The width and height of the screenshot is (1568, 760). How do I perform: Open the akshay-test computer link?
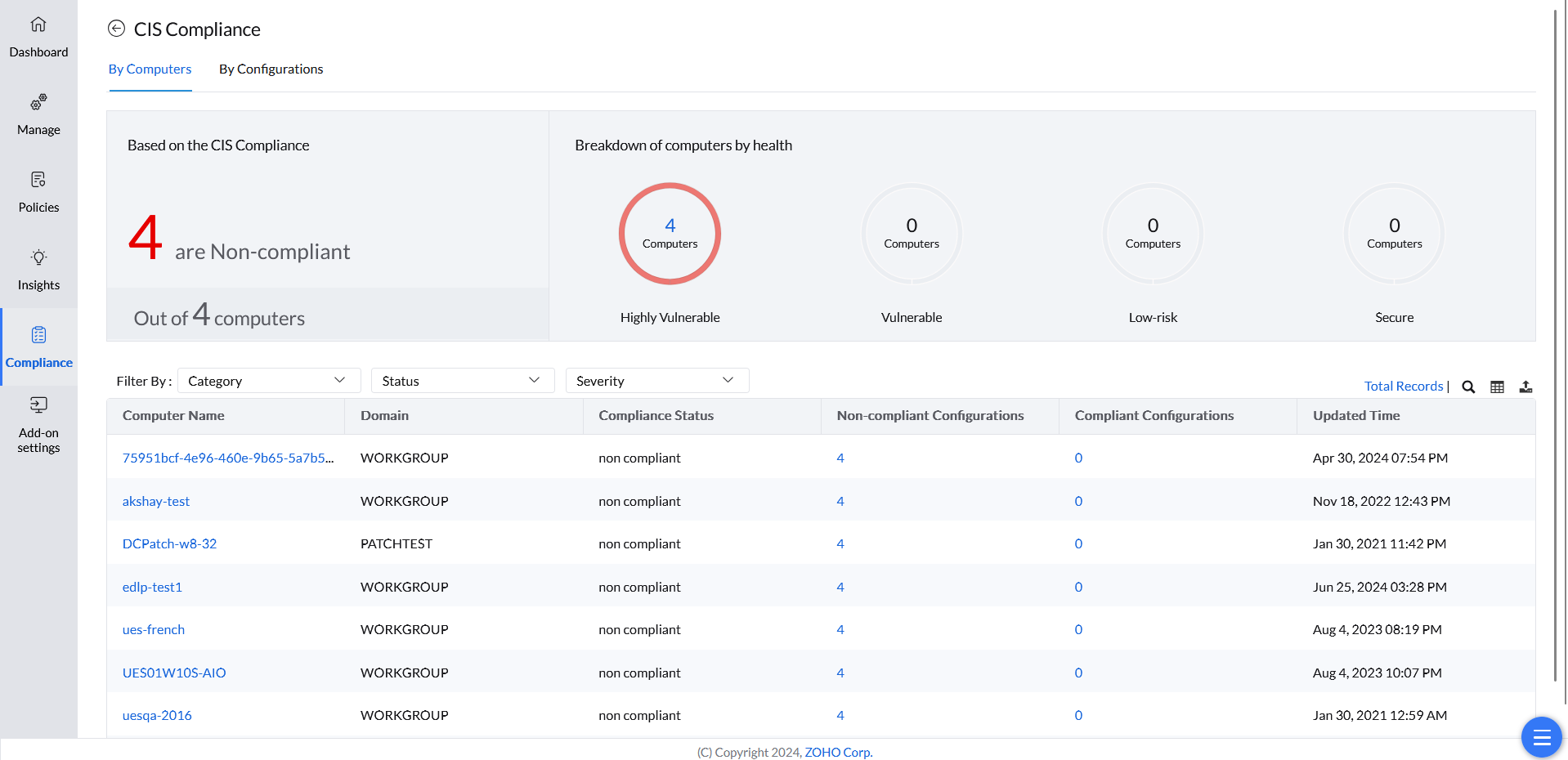(x=156, y=501)
